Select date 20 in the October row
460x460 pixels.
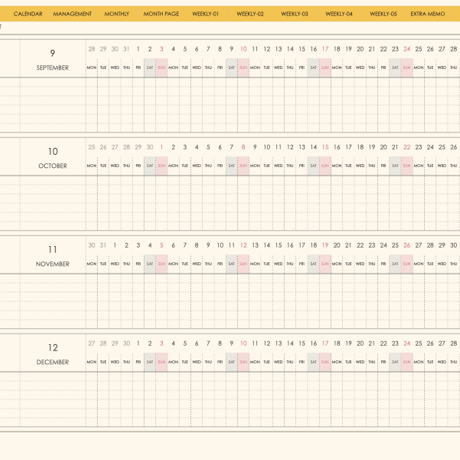tap(384, 147)
